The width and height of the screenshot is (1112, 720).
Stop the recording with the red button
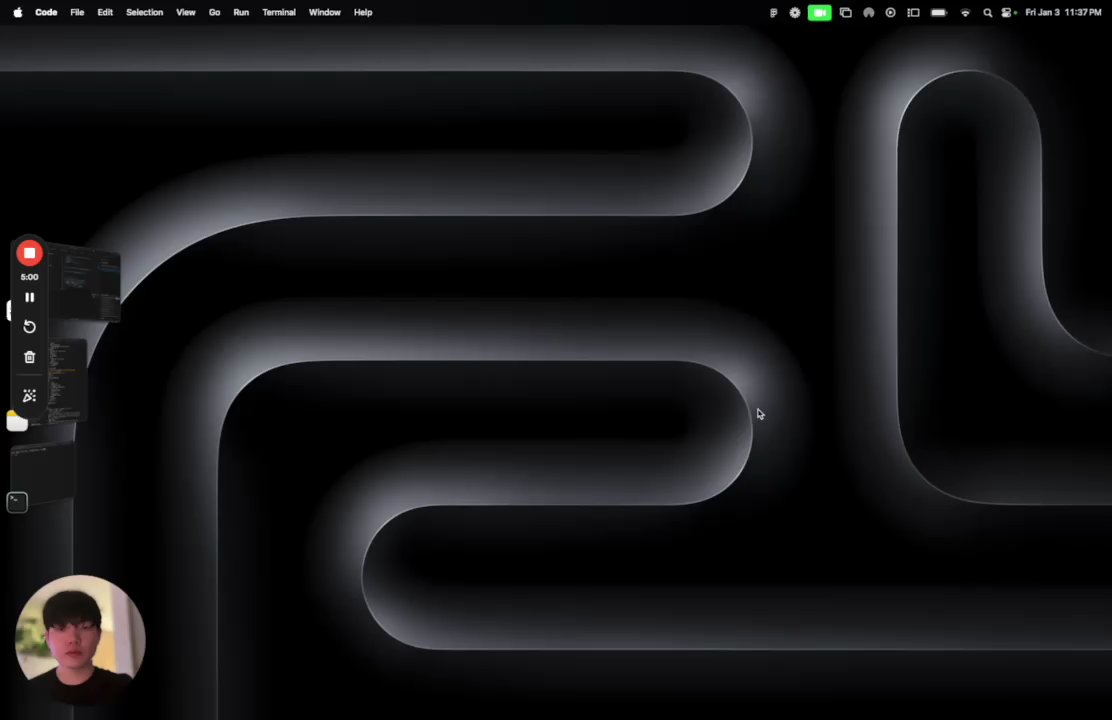coord(29,253)
